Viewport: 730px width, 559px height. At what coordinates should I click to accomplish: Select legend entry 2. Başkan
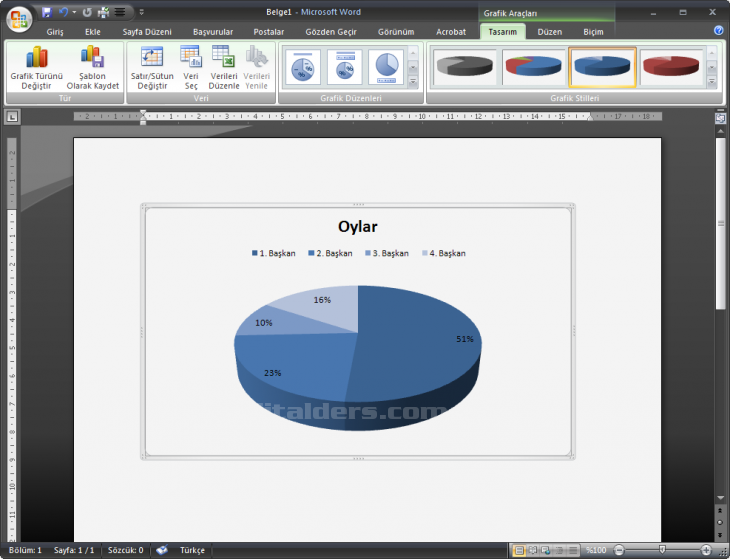pyautogui.click(x=330, y=253)
